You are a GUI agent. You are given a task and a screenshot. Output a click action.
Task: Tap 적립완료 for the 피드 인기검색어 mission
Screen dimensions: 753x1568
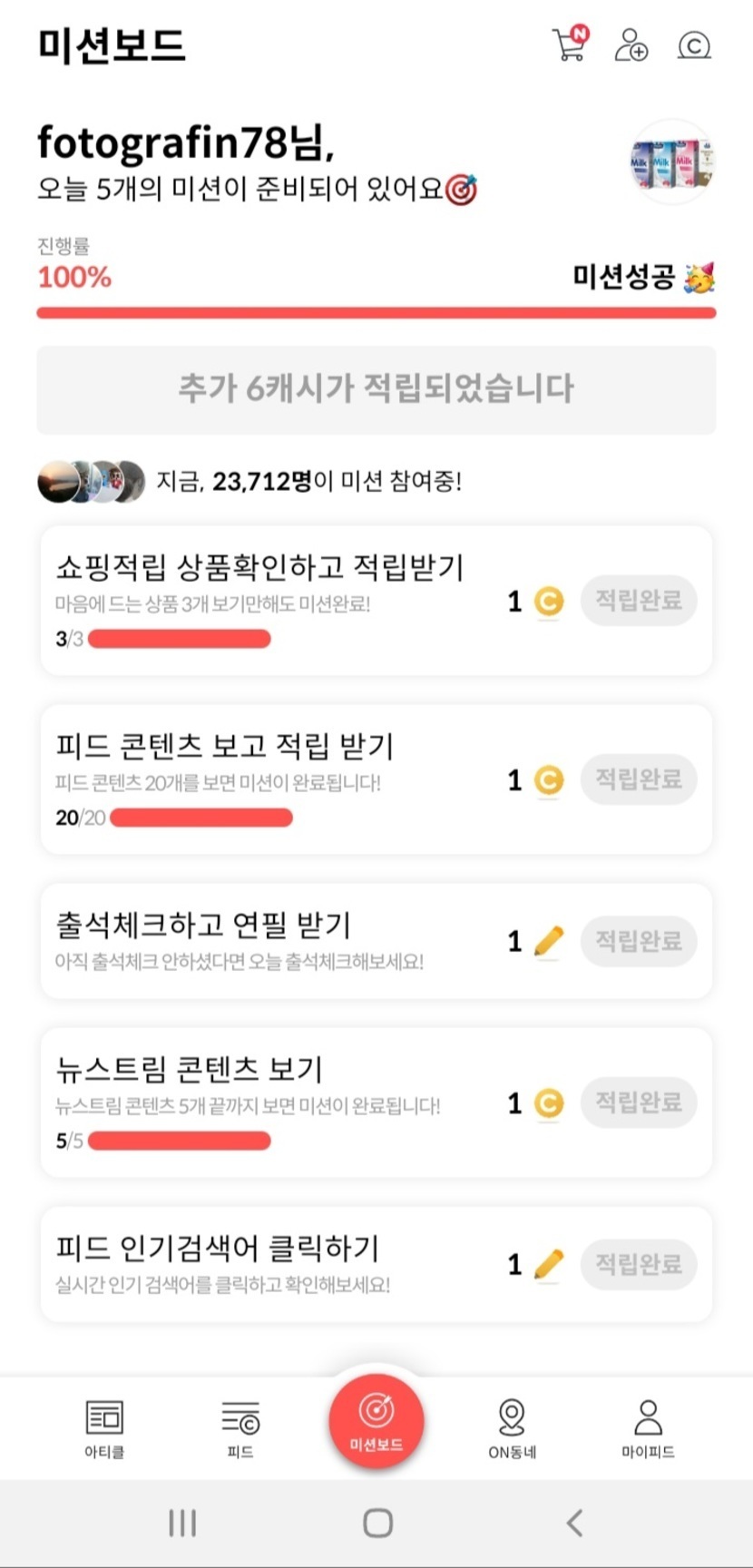[639, 1263]
